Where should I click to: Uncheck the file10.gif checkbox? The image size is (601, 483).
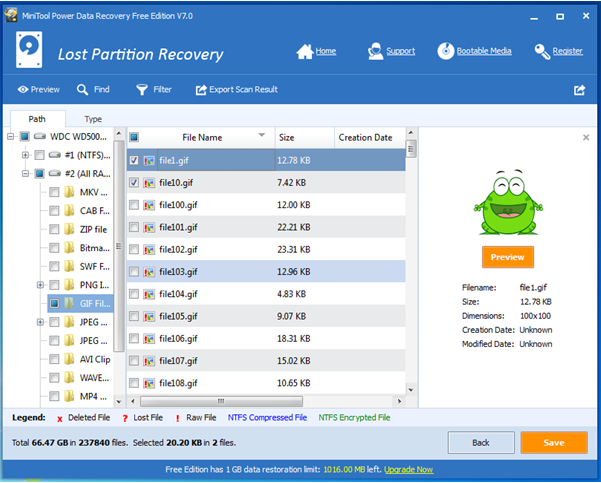point(134,182)
